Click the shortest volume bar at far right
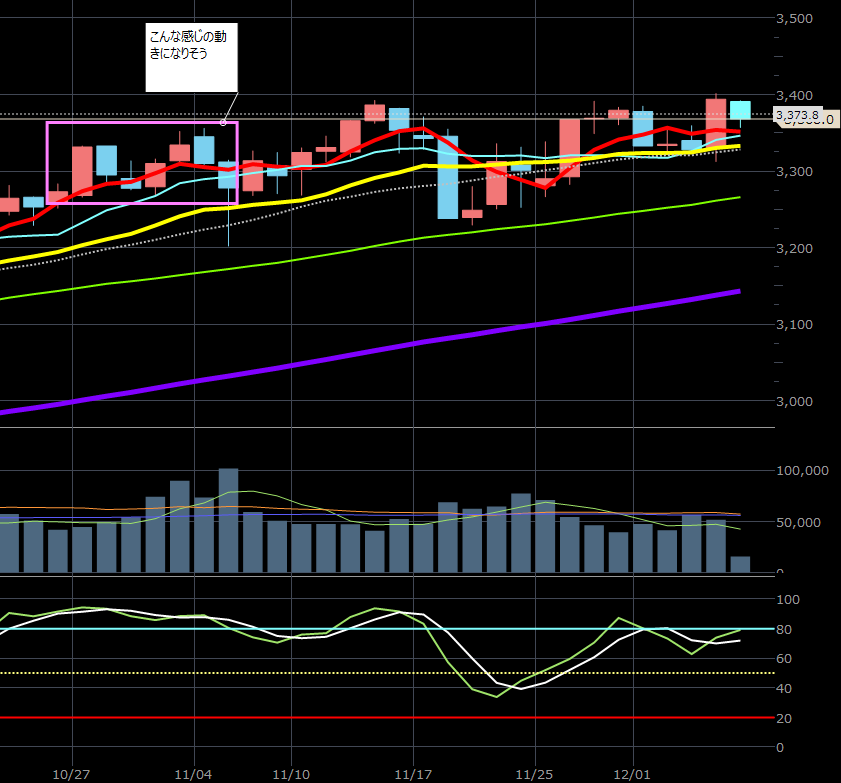Image resolution: width=841 pixels, height=783 pixels. 740,564
